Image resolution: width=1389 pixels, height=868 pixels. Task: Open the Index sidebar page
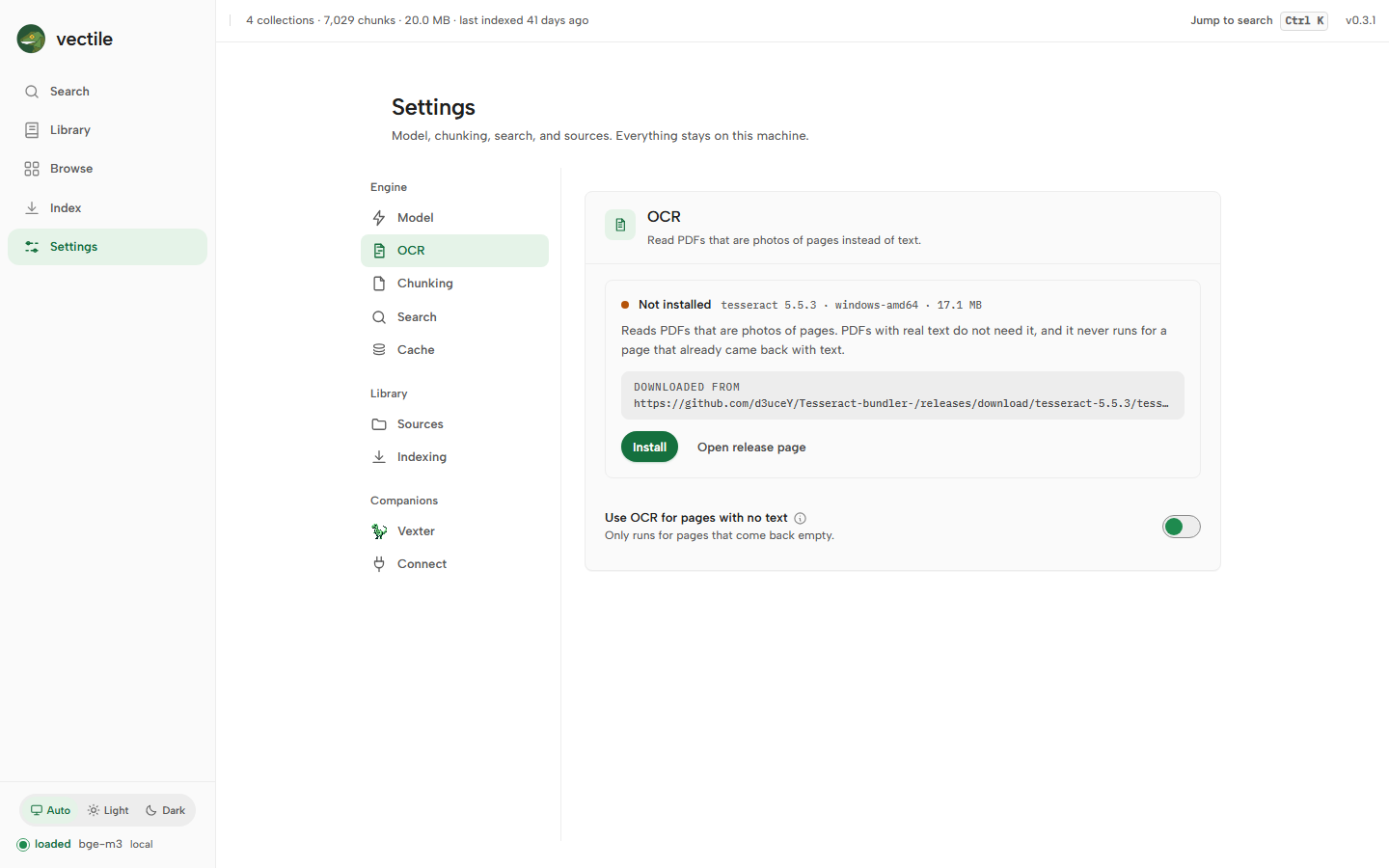point(107,208)
